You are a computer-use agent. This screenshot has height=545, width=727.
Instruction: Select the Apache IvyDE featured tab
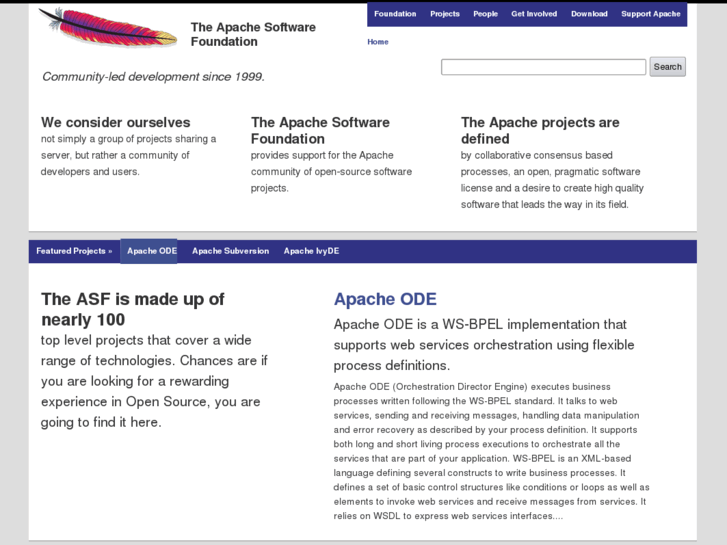312,251
